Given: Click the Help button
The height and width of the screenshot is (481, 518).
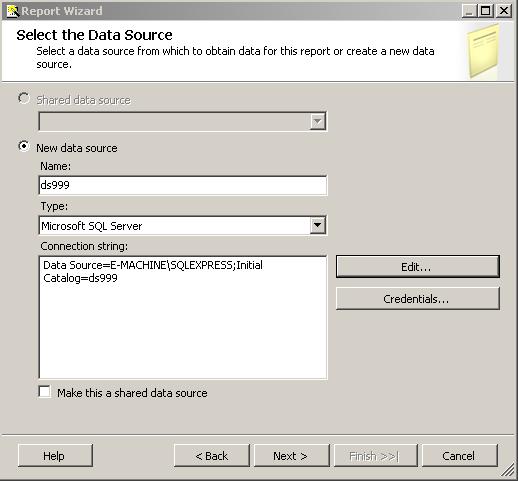Looking at the screenshot, I should (x=55, y=456).
